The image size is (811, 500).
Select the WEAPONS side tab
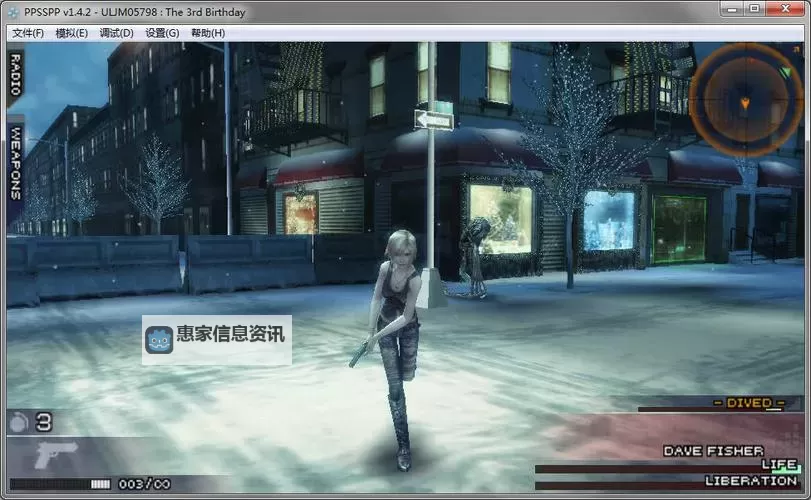[16, 163]
